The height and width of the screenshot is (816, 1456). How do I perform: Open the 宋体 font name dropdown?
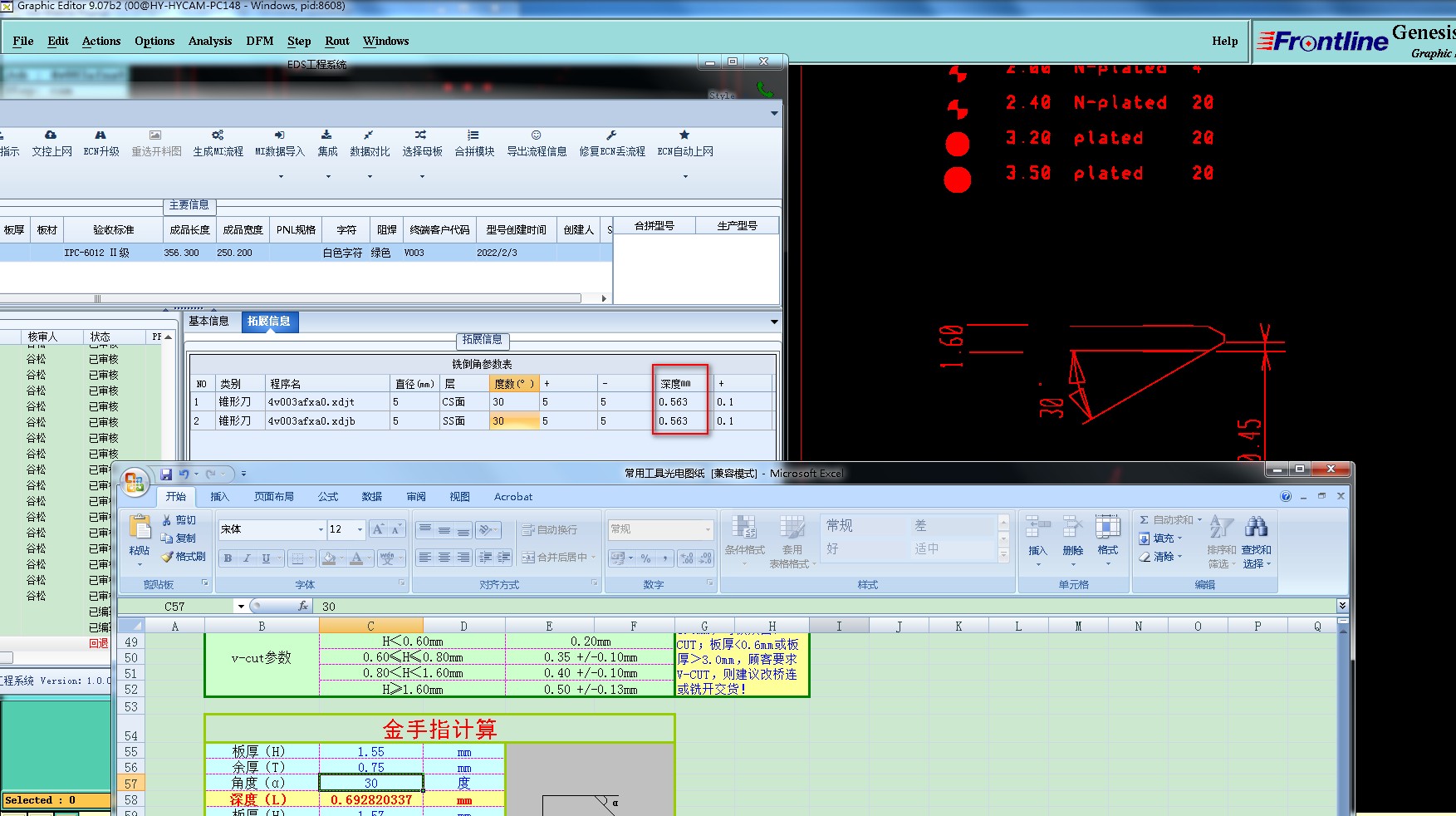pyautogui.click(x=321, y=529)
